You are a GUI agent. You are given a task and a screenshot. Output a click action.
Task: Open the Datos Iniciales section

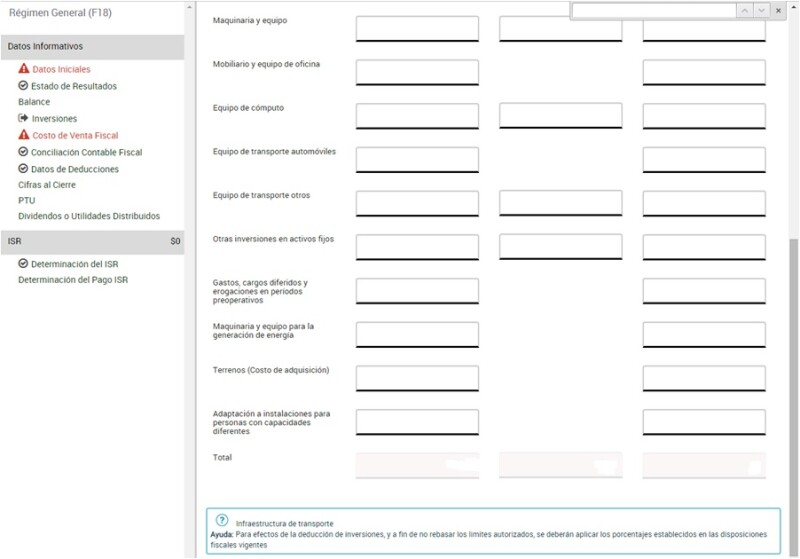(x=61, y=69)
